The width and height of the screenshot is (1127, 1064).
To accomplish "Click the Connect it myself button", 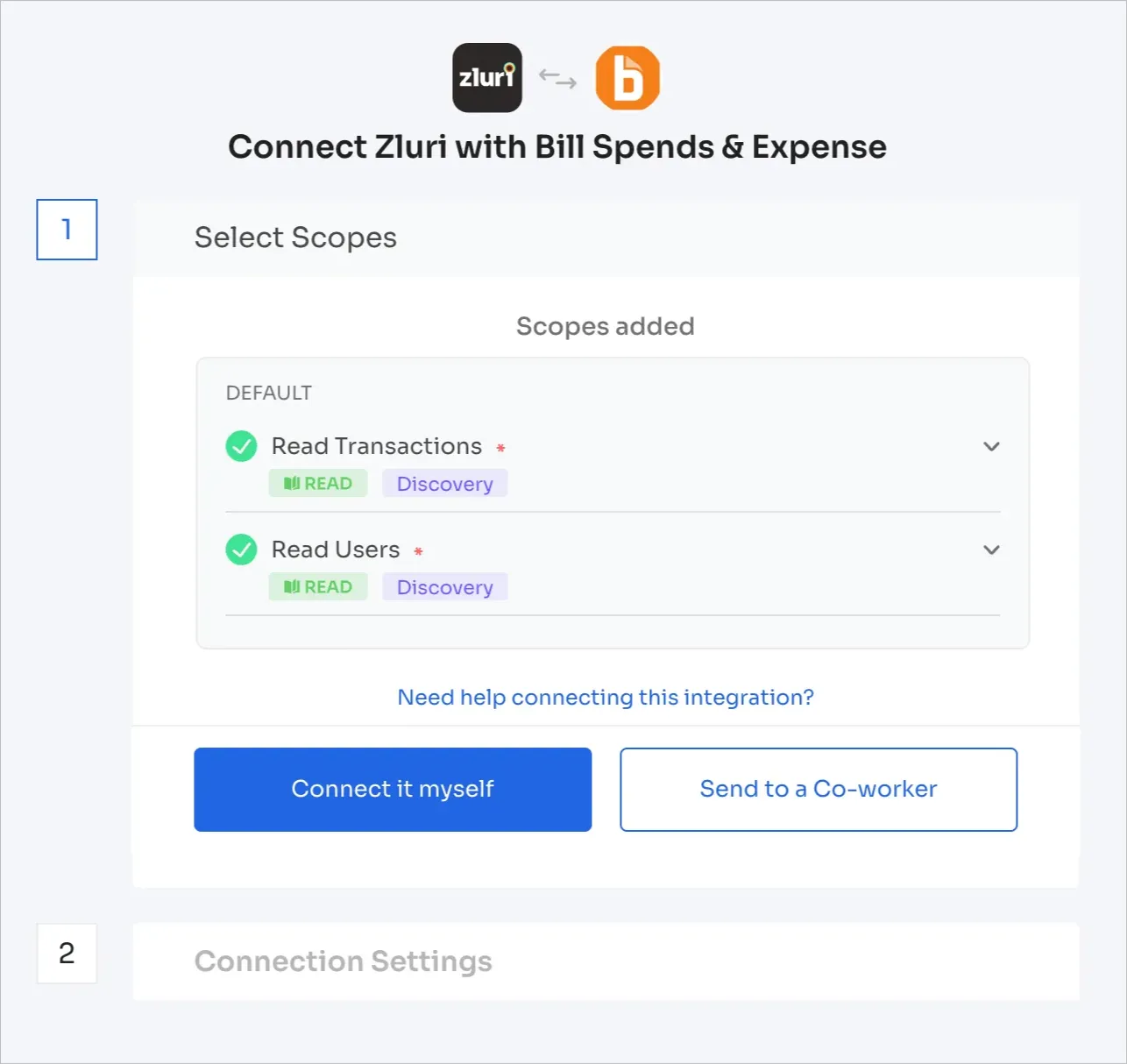I will [x=393, y=790].
